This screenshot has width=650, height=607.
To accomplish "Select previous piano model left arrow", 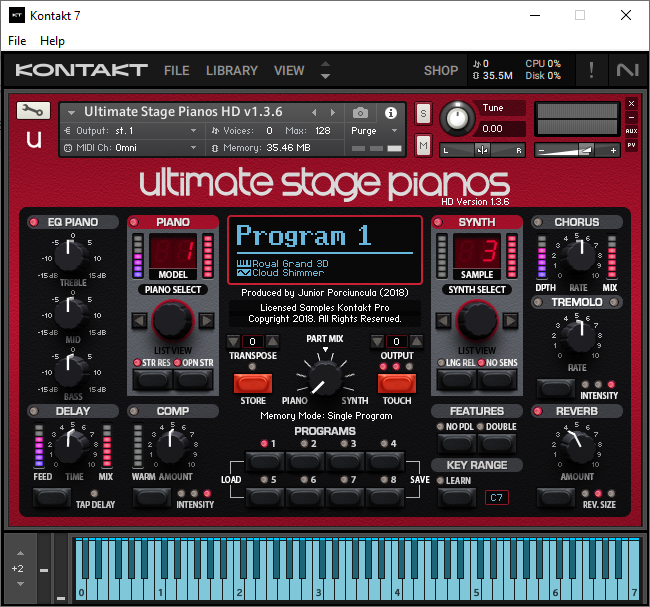I will point(139,320).
